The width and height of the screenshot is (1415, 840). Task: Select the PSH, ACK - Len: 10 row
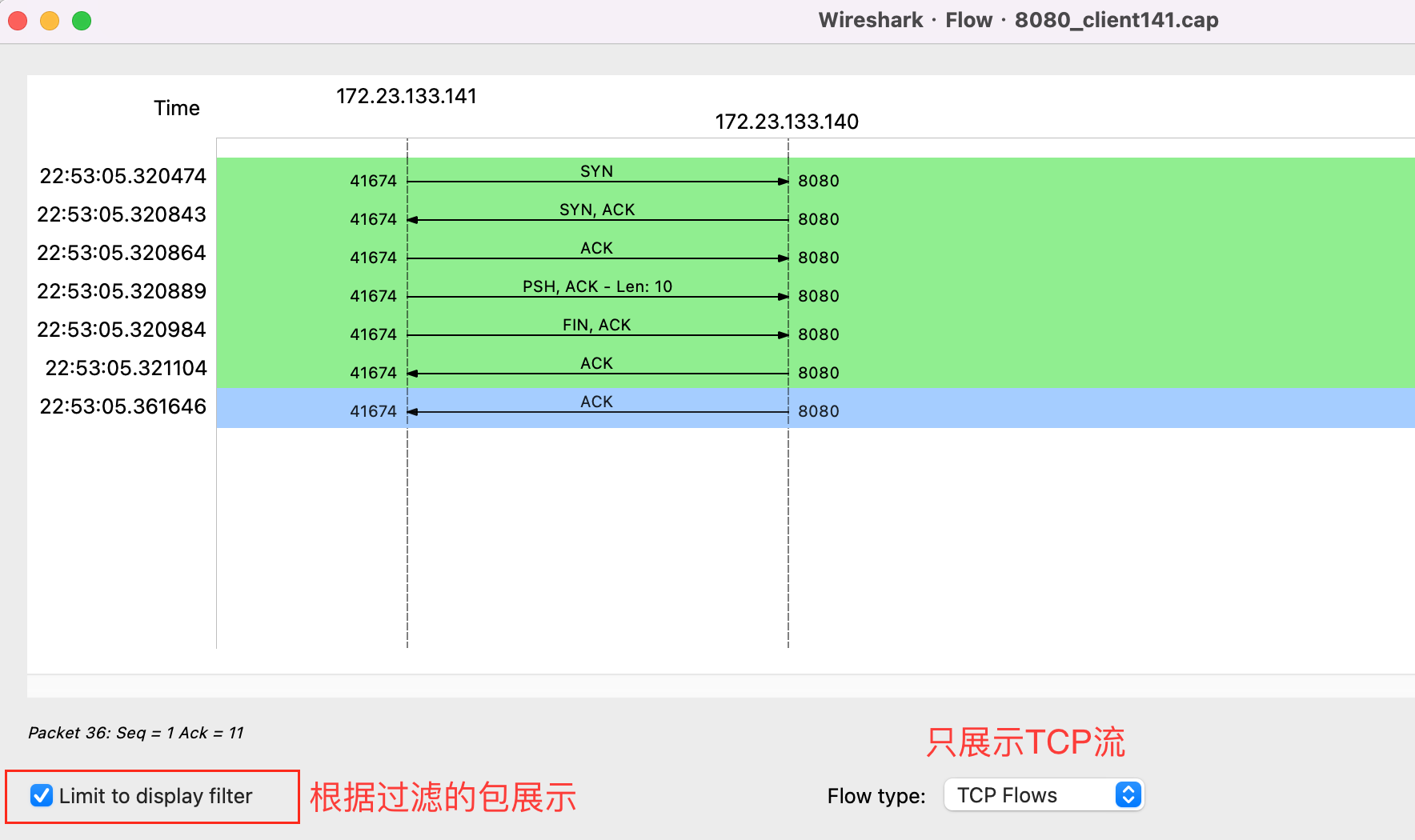(816, 292)
